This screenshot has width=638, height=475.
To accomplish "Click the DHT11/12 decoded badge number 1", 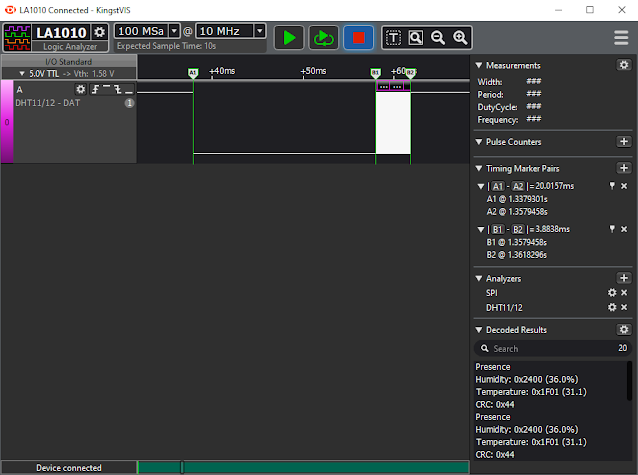I will 129,103.
